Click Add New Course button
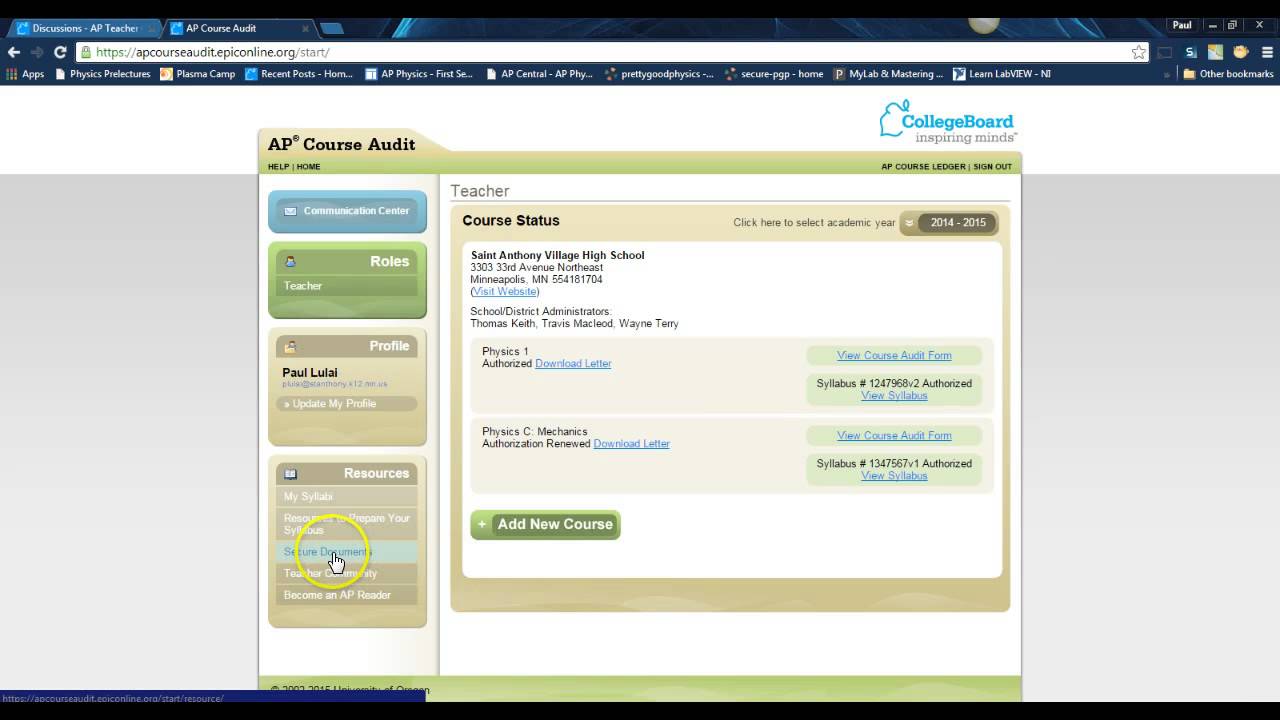This screenshot has width=1280, height=720. [x=545, y=525]
